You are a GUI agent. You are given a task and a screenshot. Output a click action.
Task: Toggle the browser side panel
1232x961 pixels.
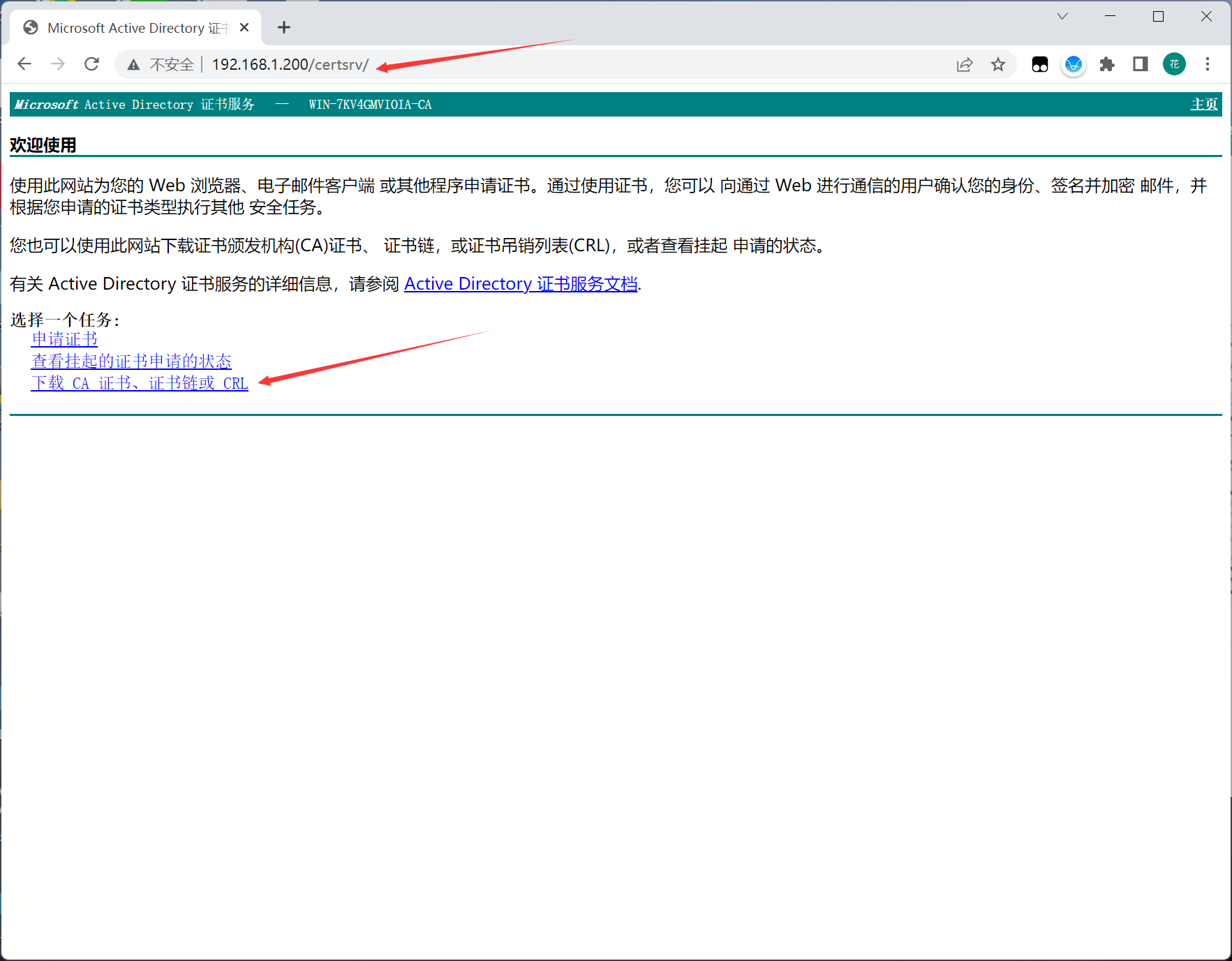click(1141, 64)
